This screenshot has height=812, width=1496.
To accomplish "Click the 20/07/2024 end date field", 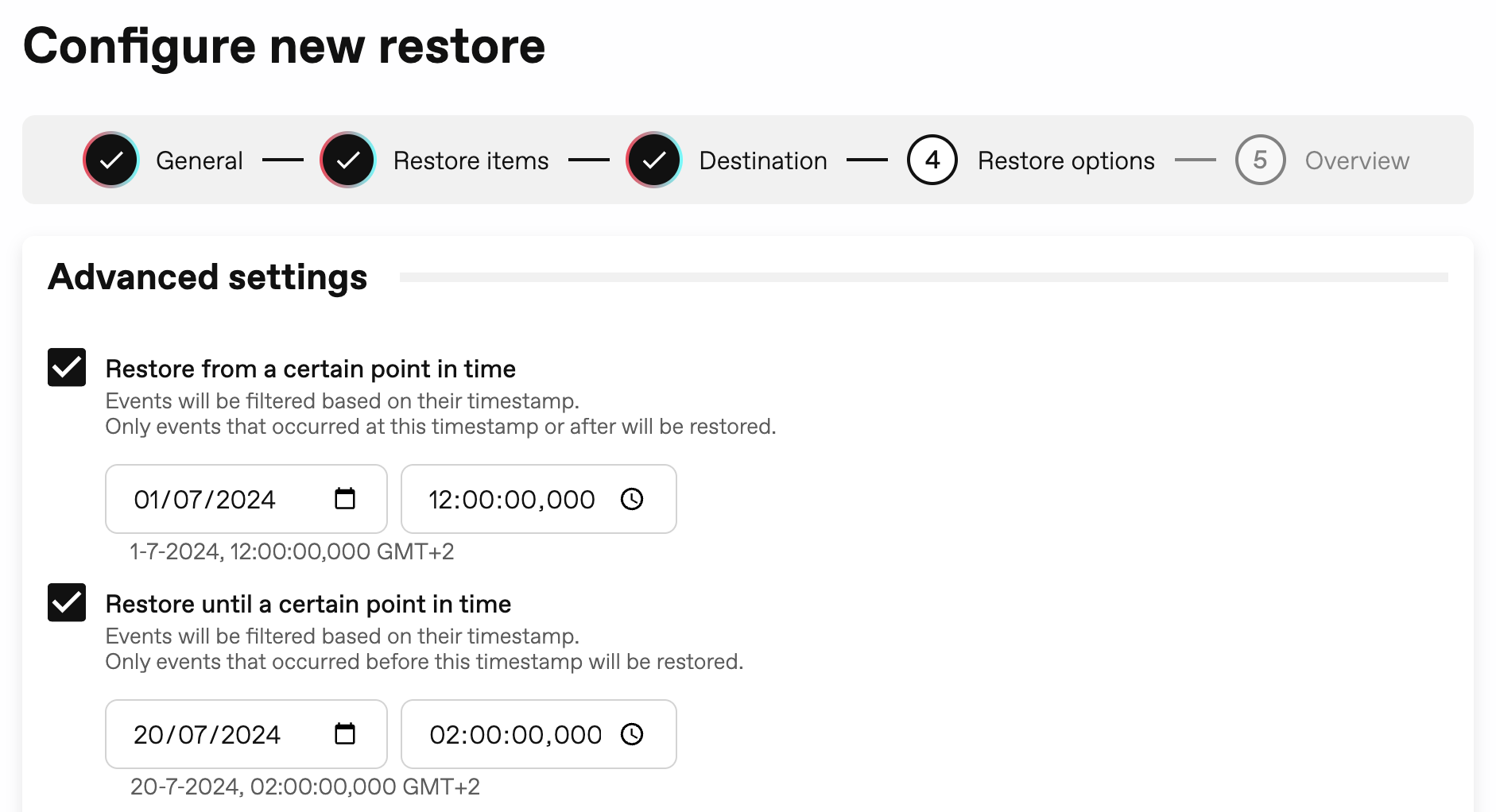I will click(x=246, y=734).
